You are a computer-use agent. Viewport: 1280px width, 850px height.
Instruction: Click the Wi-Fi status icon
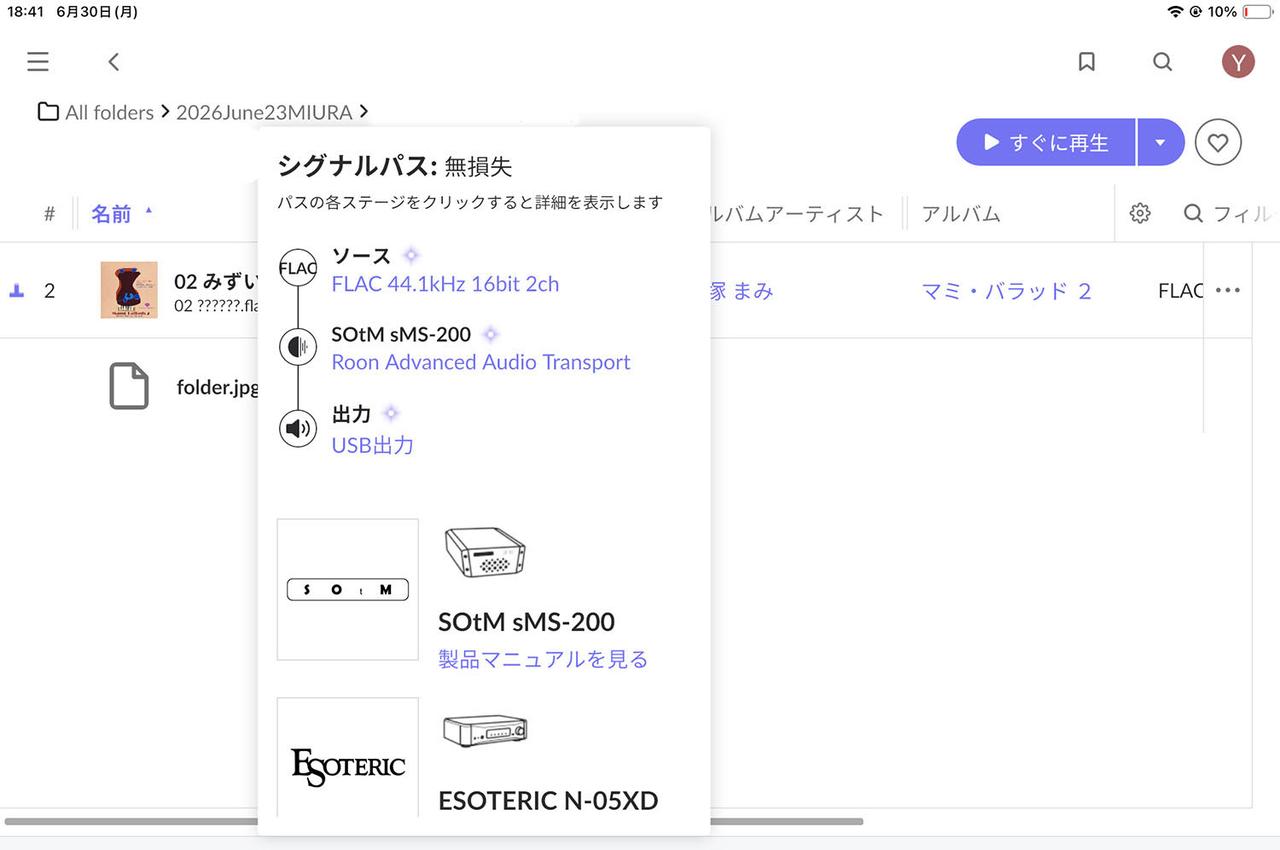click(1174, 12)
